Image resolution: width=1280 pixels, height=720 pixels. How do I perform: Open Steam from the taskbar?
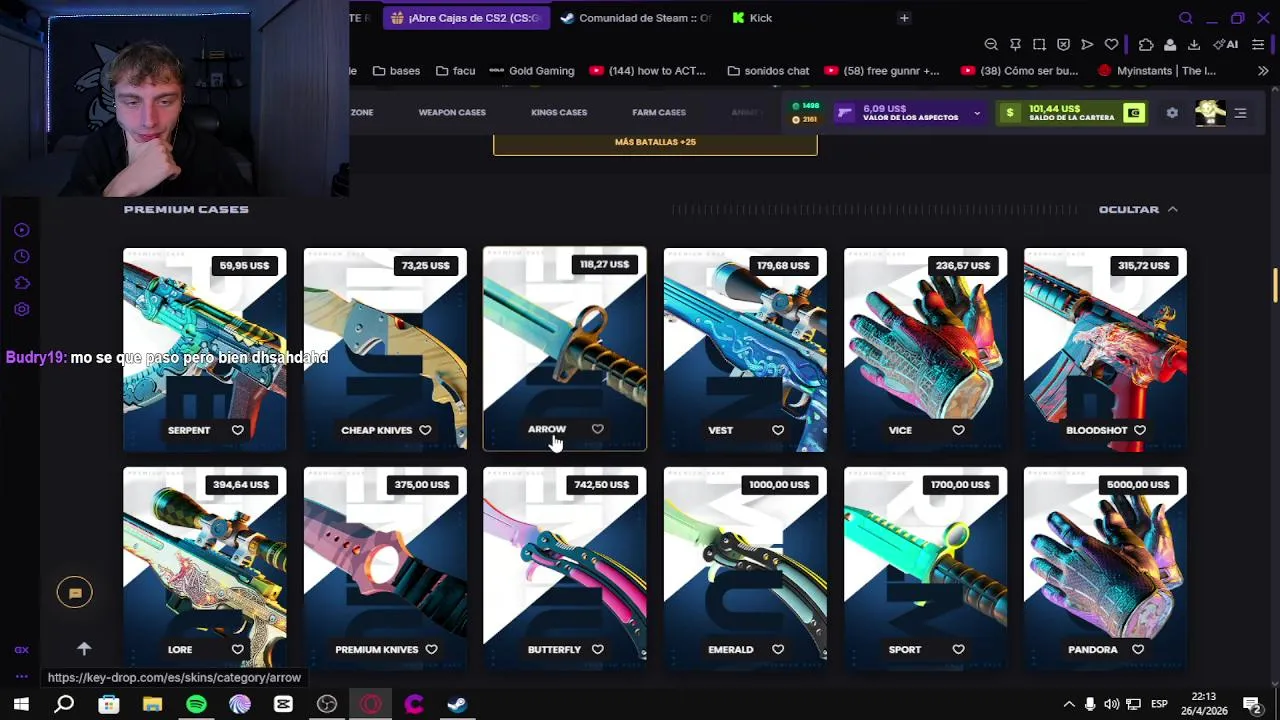point(457,704)
